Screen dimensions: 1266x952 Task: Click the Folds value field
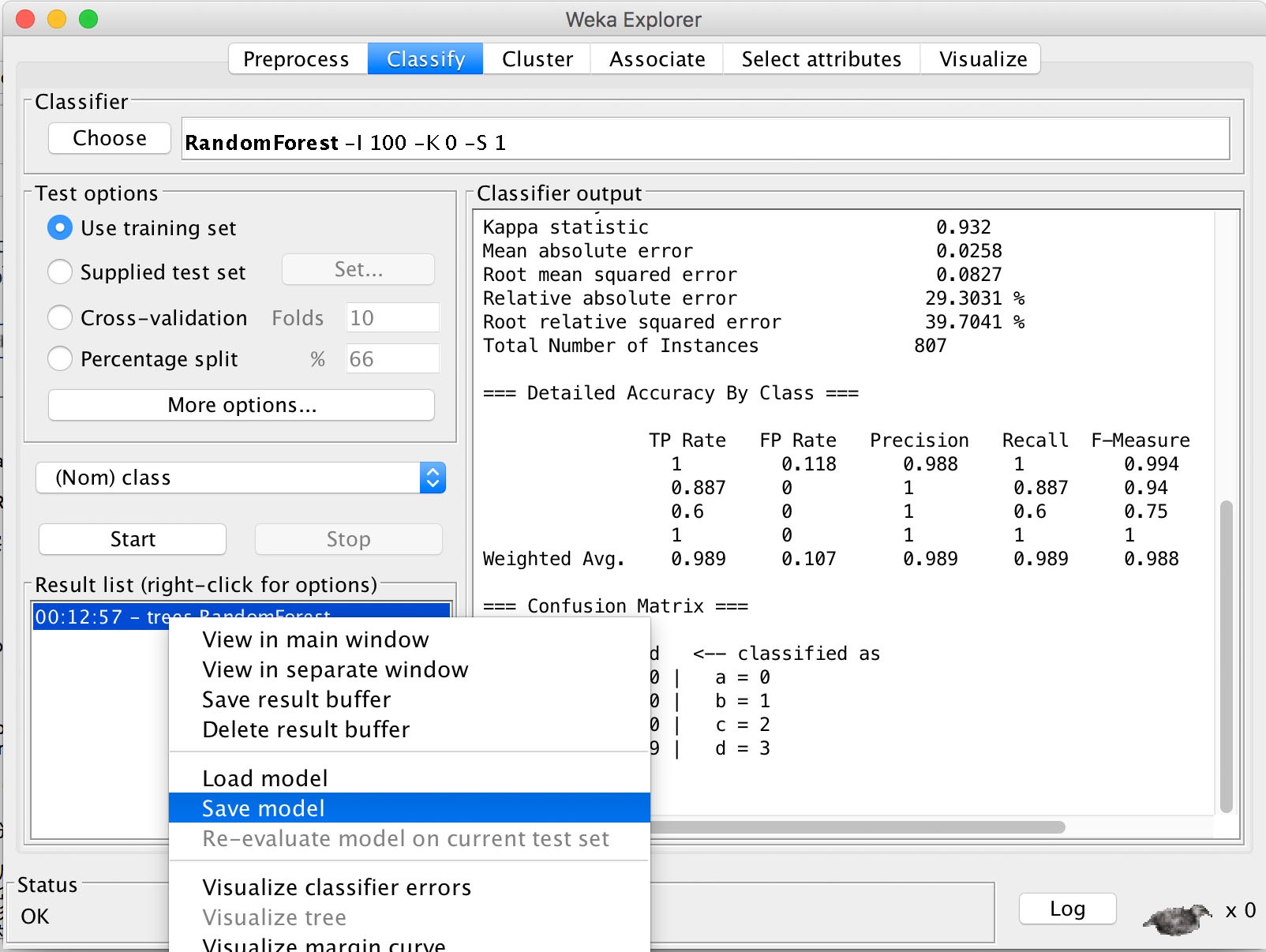click(x=392, y=317)
